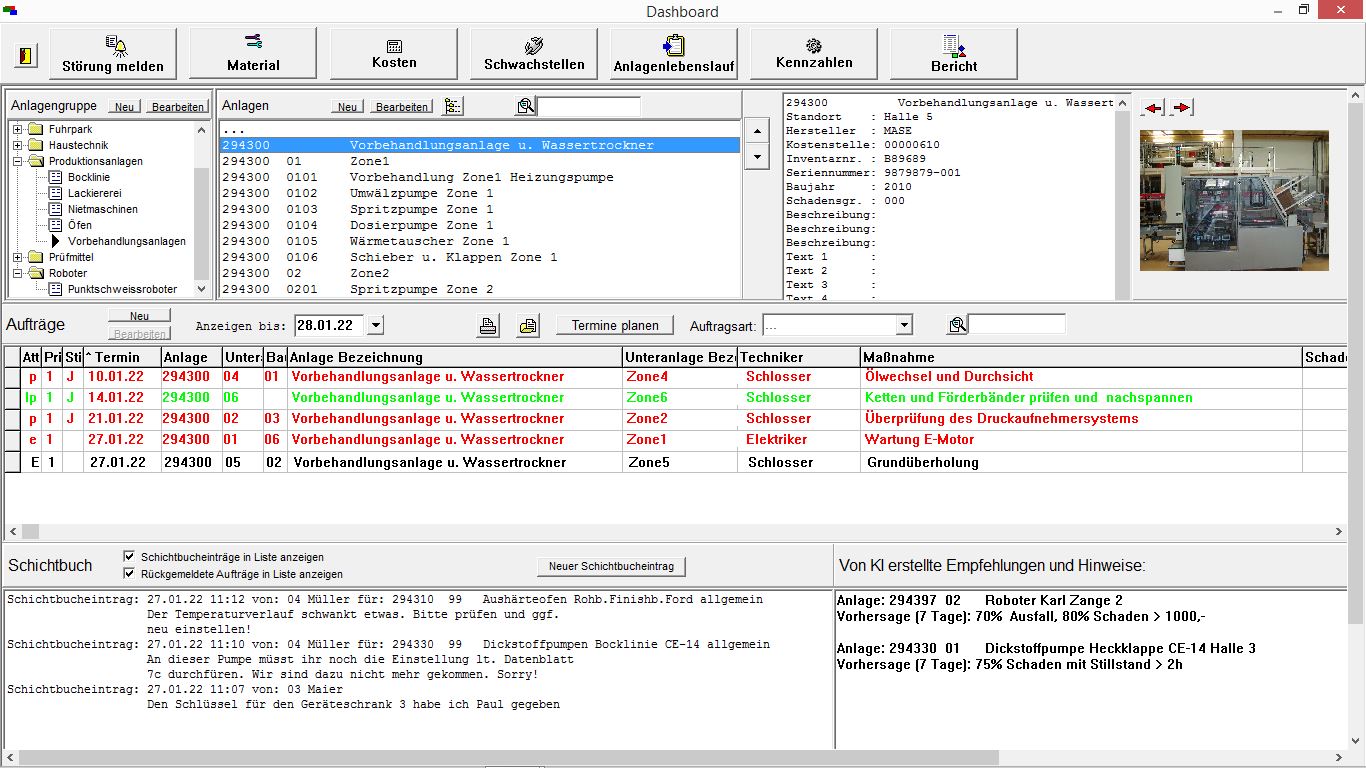Uncheck Rückgemeldete Aufträge in Liste anzeigen
This screenshot has width=1366, height=768.
click(129, 574)
